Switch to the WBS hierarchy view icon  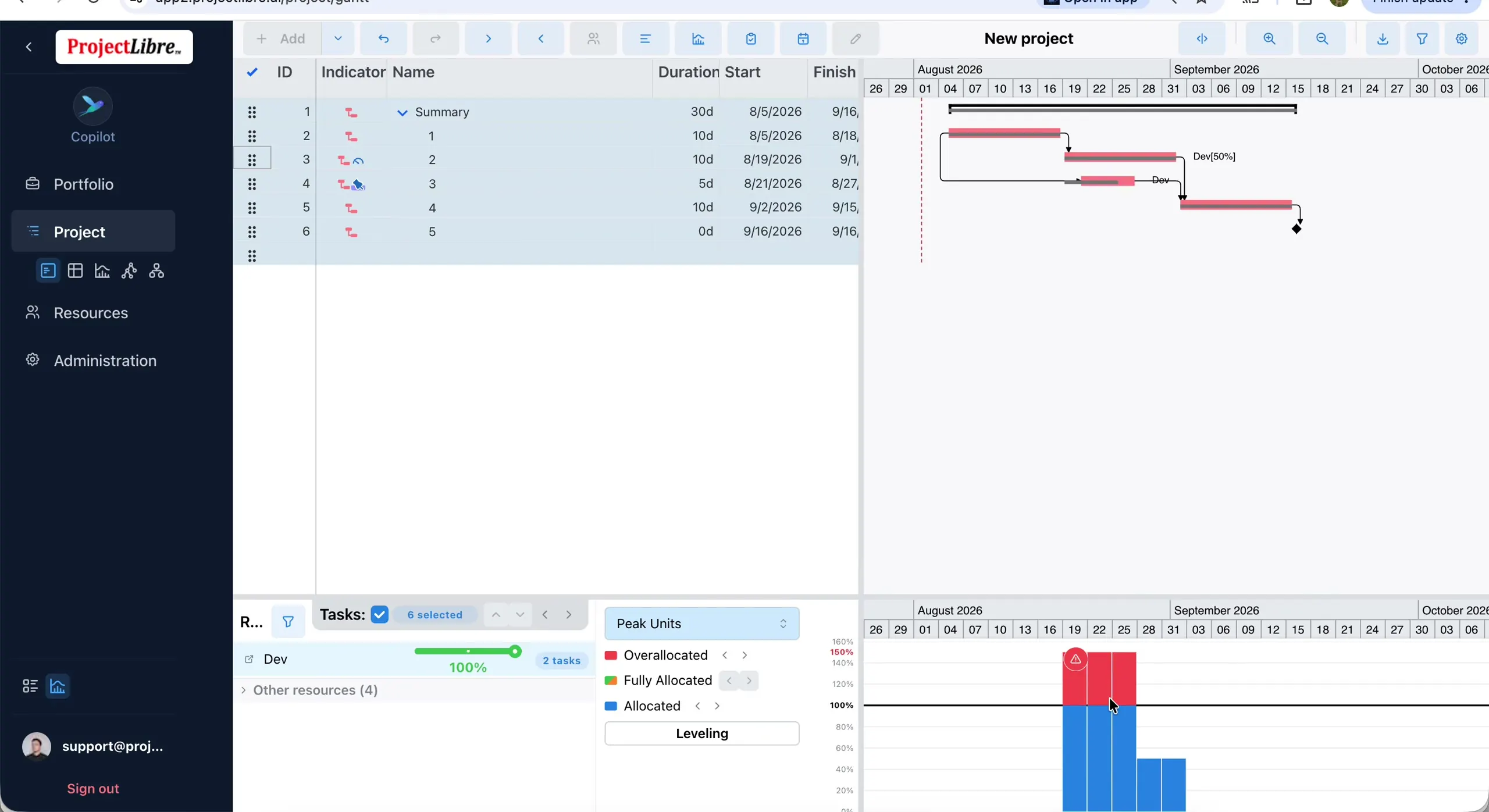point(156,271)
